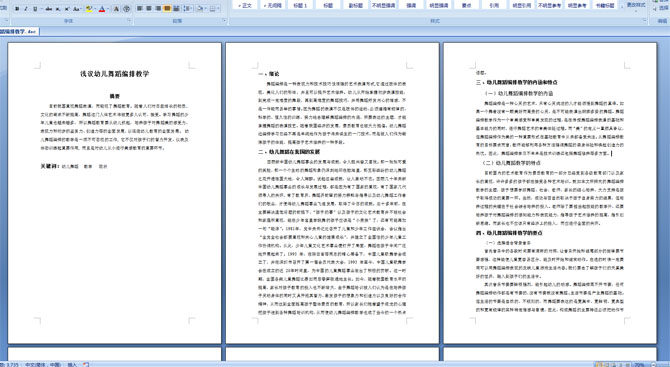Apply superscript formatting
This screenshot has width=670, height=367.
[67, 9]
